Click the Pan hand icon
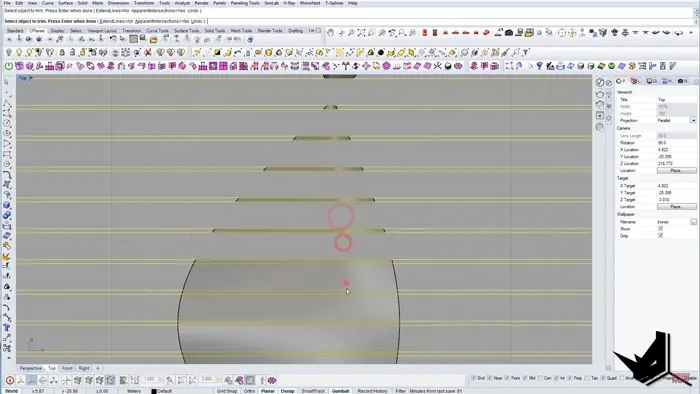The image size is (700, 394). point(331,33)
